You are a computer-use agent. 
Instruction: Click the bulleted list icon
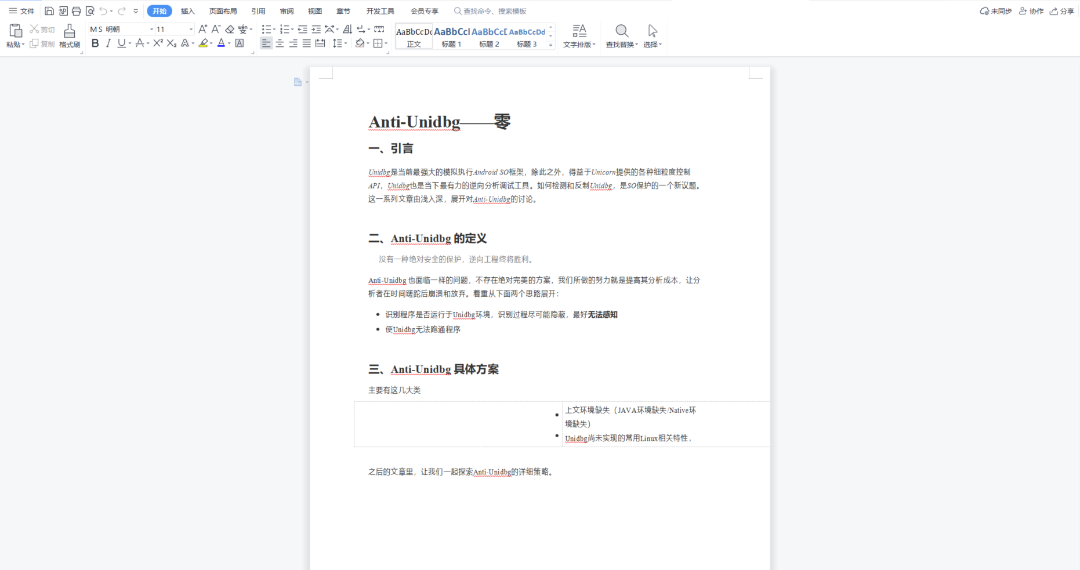267,29
